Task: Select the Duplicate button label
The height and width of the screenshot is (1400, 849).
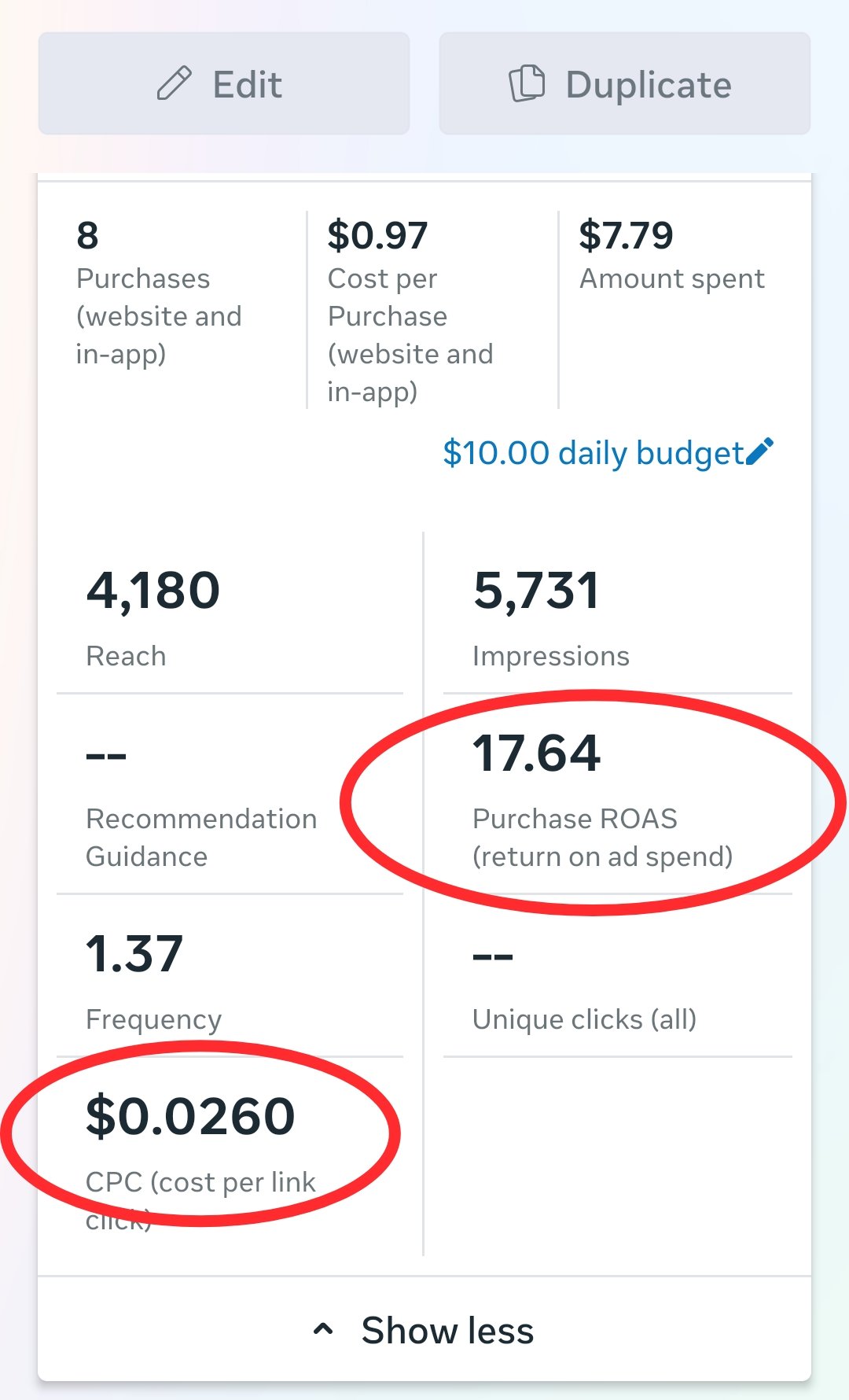Action: pyautogui.click(x=649, y=85)
